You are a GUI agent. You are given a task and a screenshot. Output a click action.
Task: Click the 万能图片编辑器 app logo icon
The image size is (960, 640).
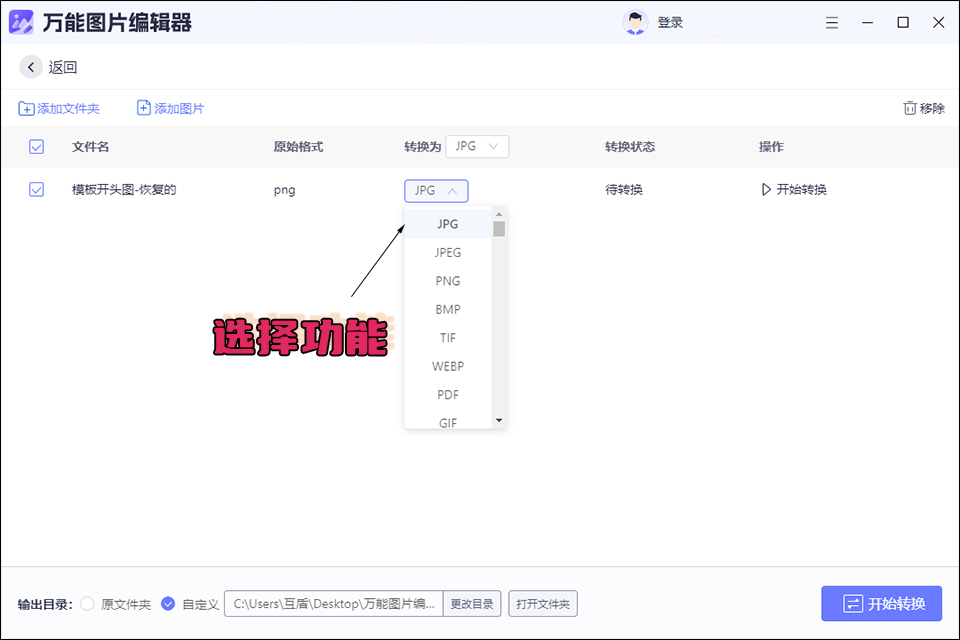(21, 22)
